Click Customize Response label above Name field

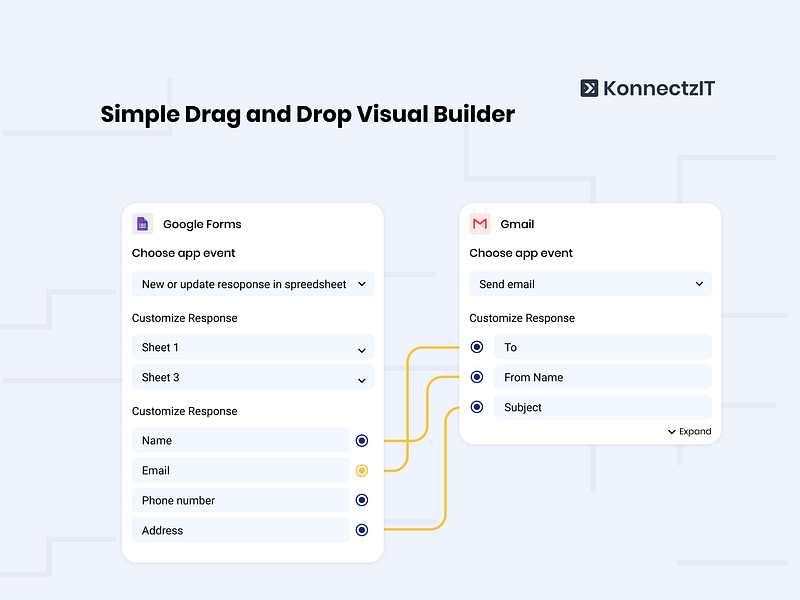pos(184,411)
